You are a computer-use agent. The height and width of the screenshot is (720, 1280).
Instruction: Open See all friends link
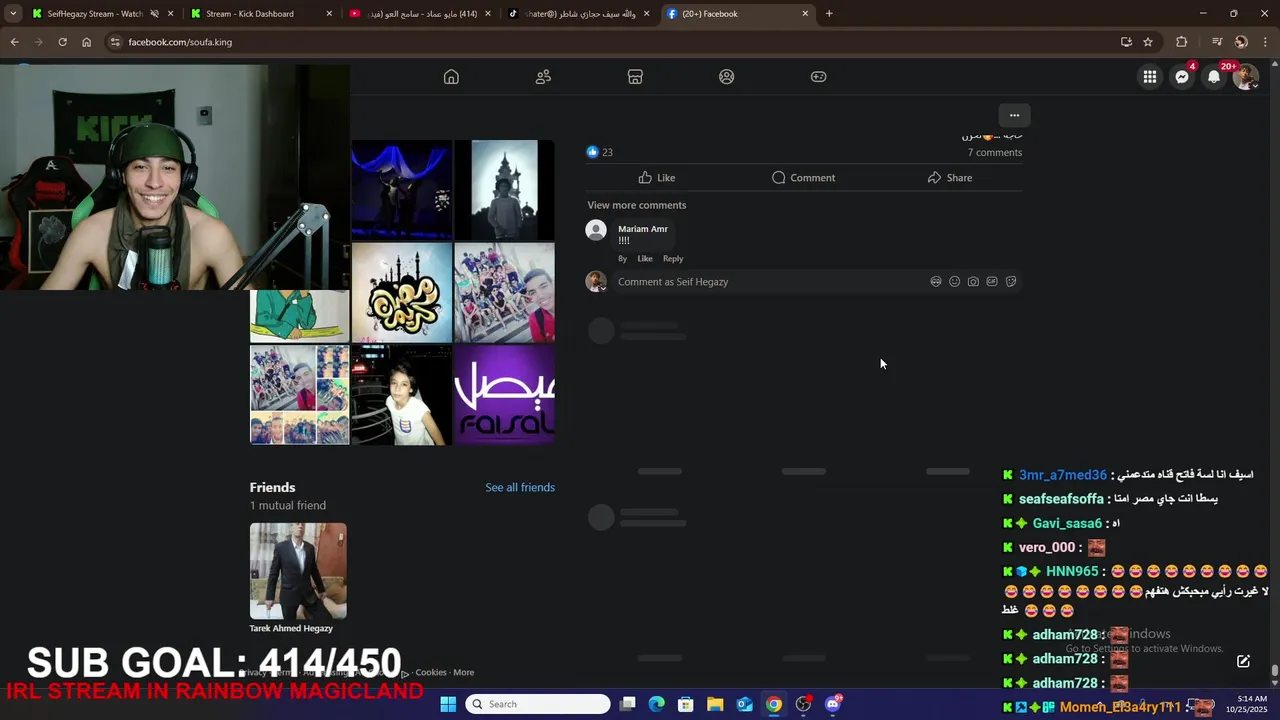[520, 487]
